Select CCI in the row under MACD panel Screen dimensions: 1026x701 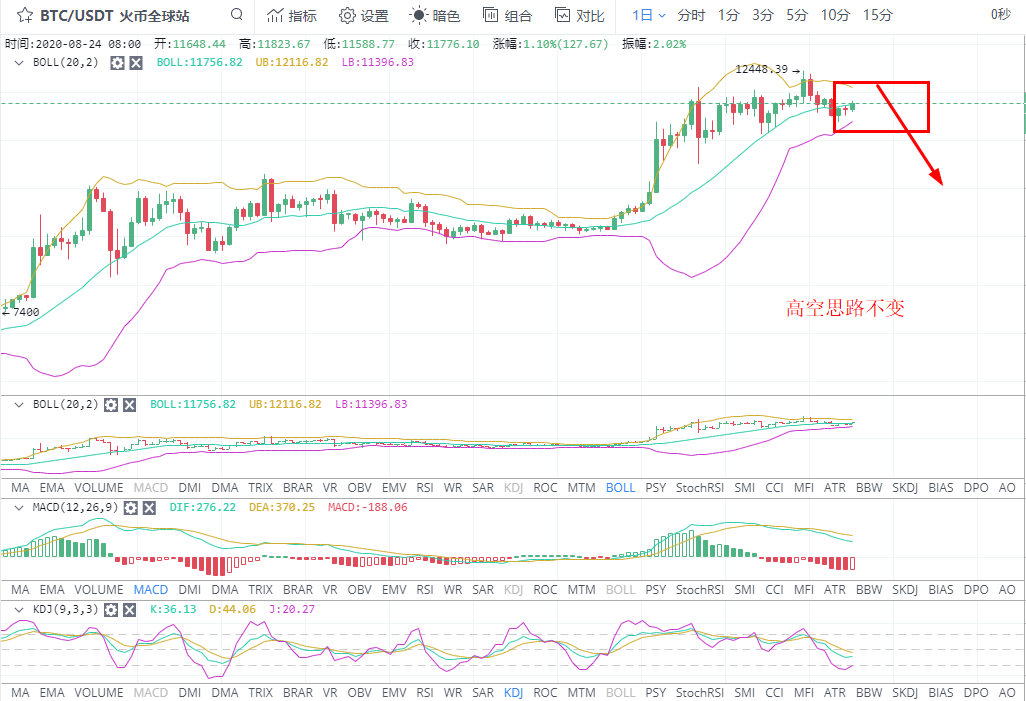774,590
